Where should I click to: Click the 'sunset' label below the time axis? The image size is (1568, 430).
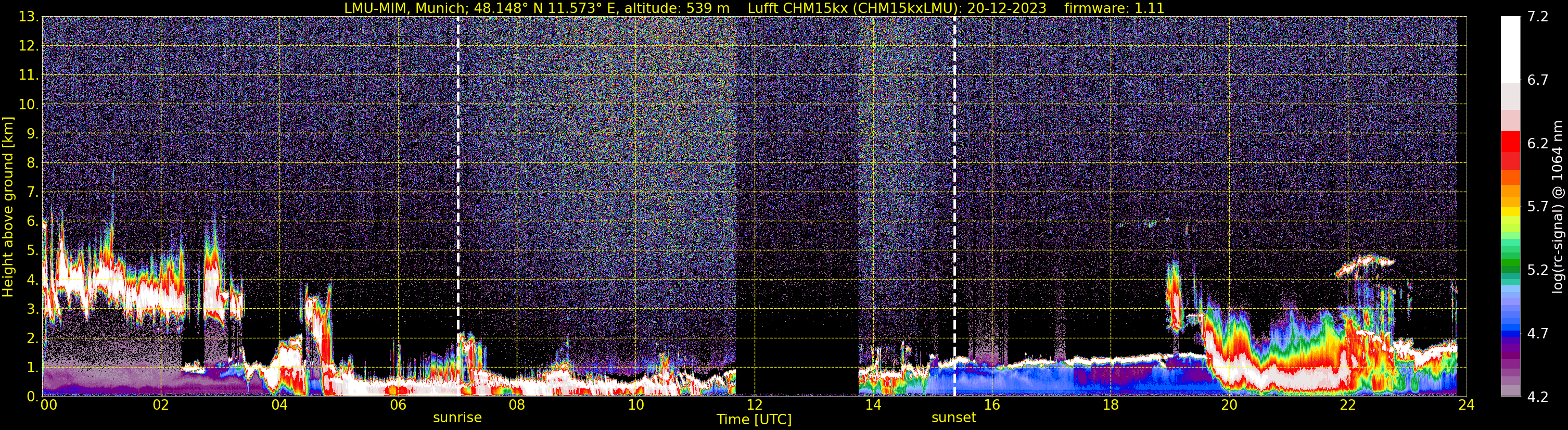(954, 418)
